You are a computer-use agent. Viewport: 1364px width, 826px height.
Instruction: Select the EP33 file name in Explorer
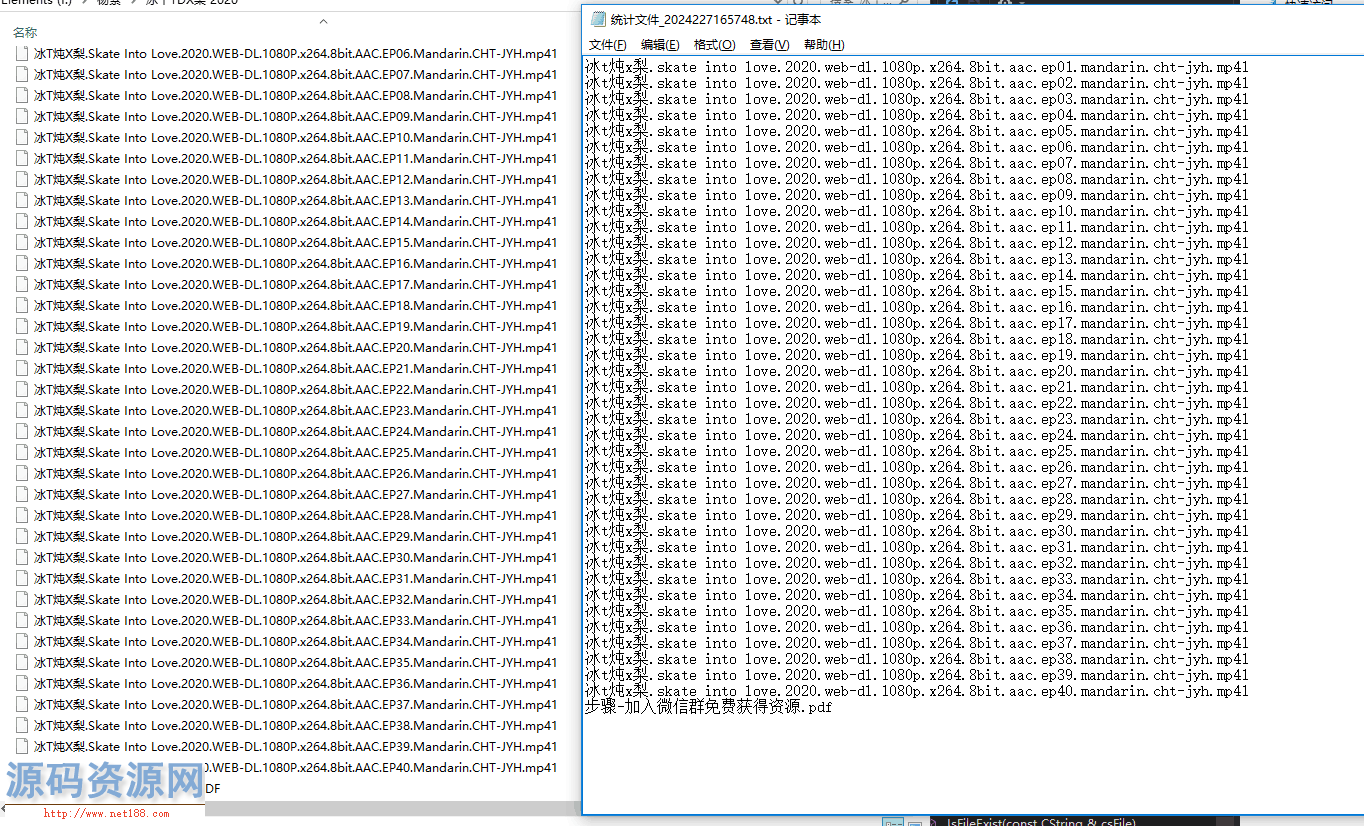click(x=296, y=620)
